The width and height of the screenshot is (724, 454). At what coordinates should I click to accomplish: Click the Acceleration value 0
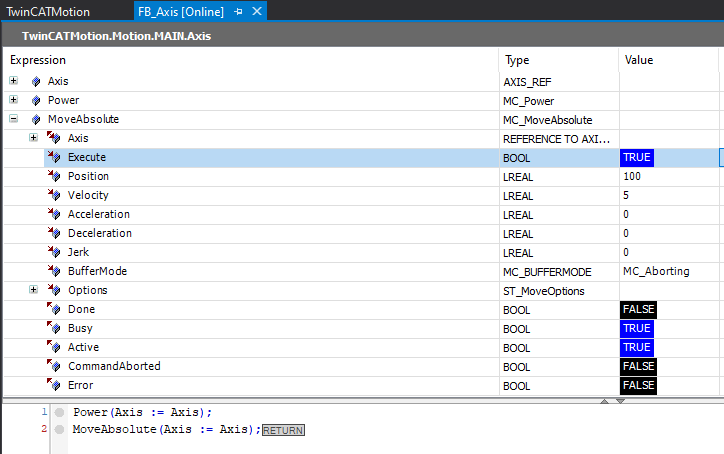[x=626, y=214]
